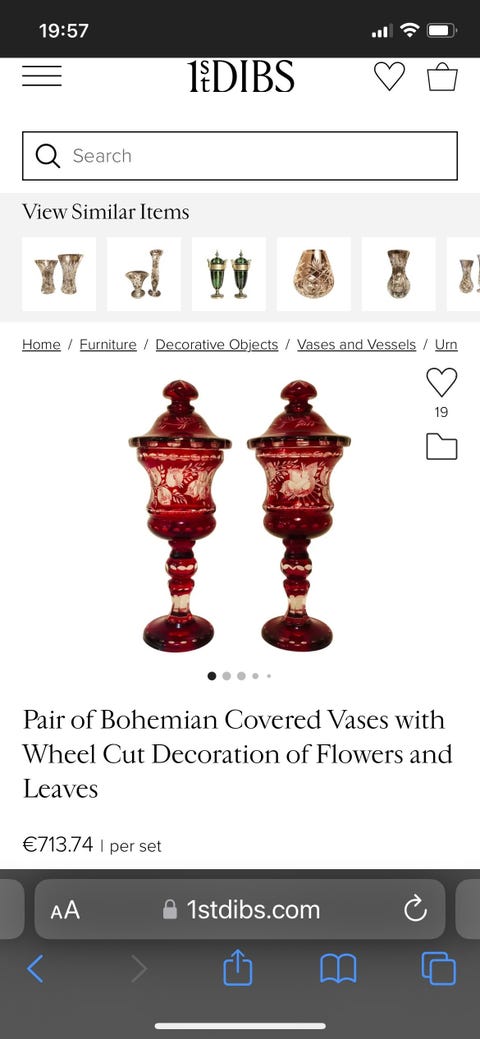Open AA reader text options

65,910
